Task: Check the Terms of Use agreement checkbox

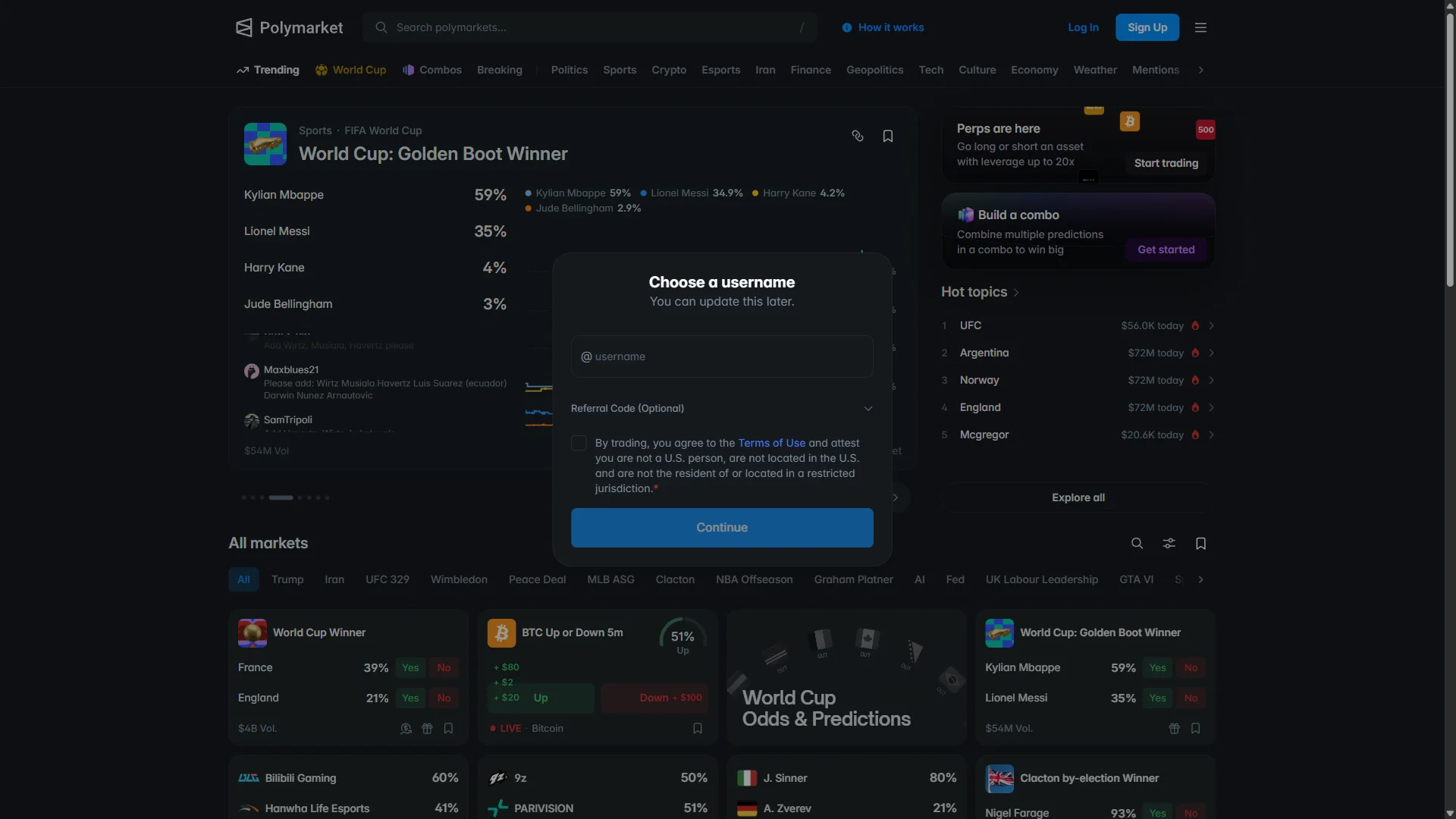Action: [579, 443]
